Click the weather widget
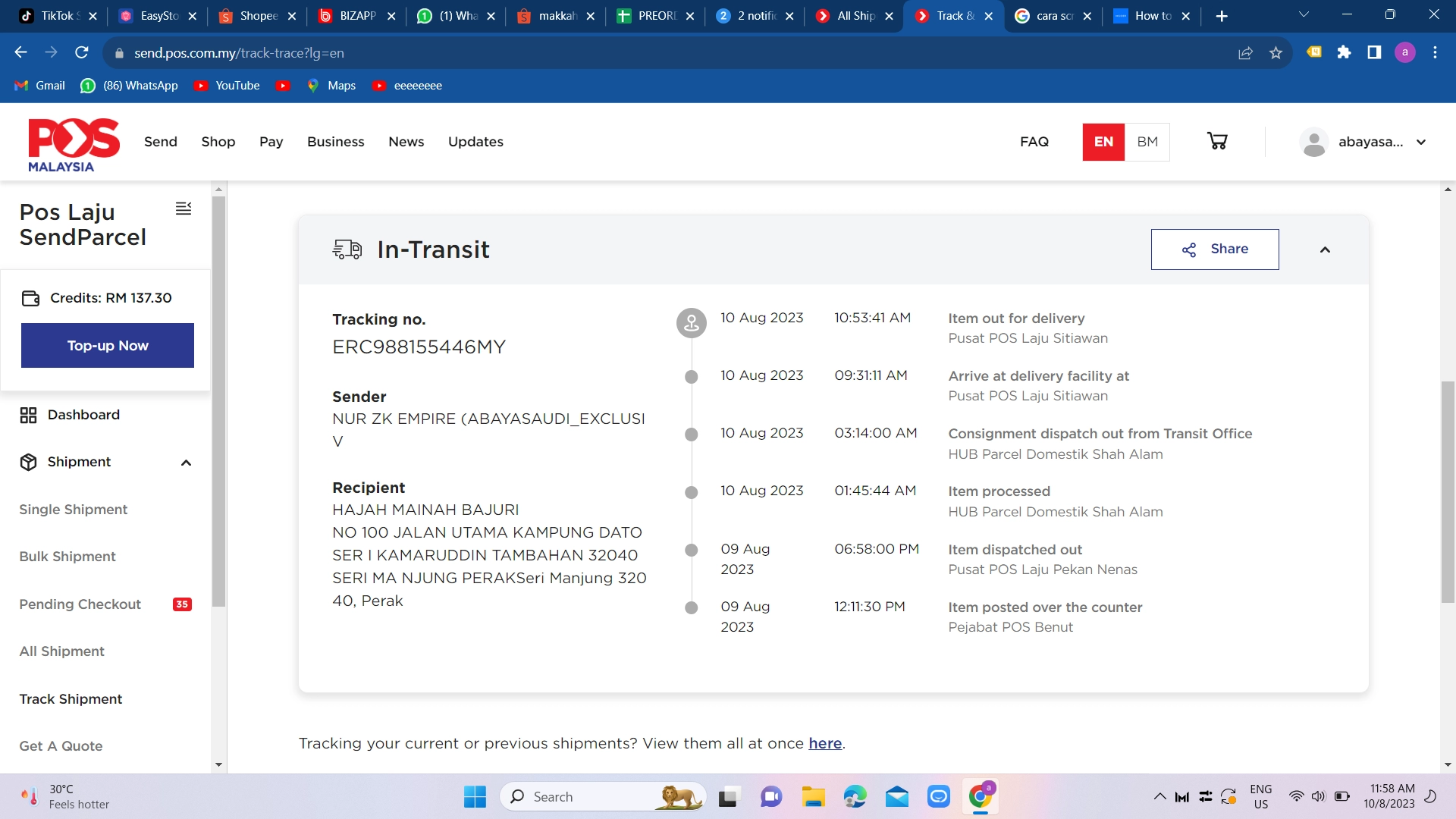 pyautogui.click(x=65, y=797)
